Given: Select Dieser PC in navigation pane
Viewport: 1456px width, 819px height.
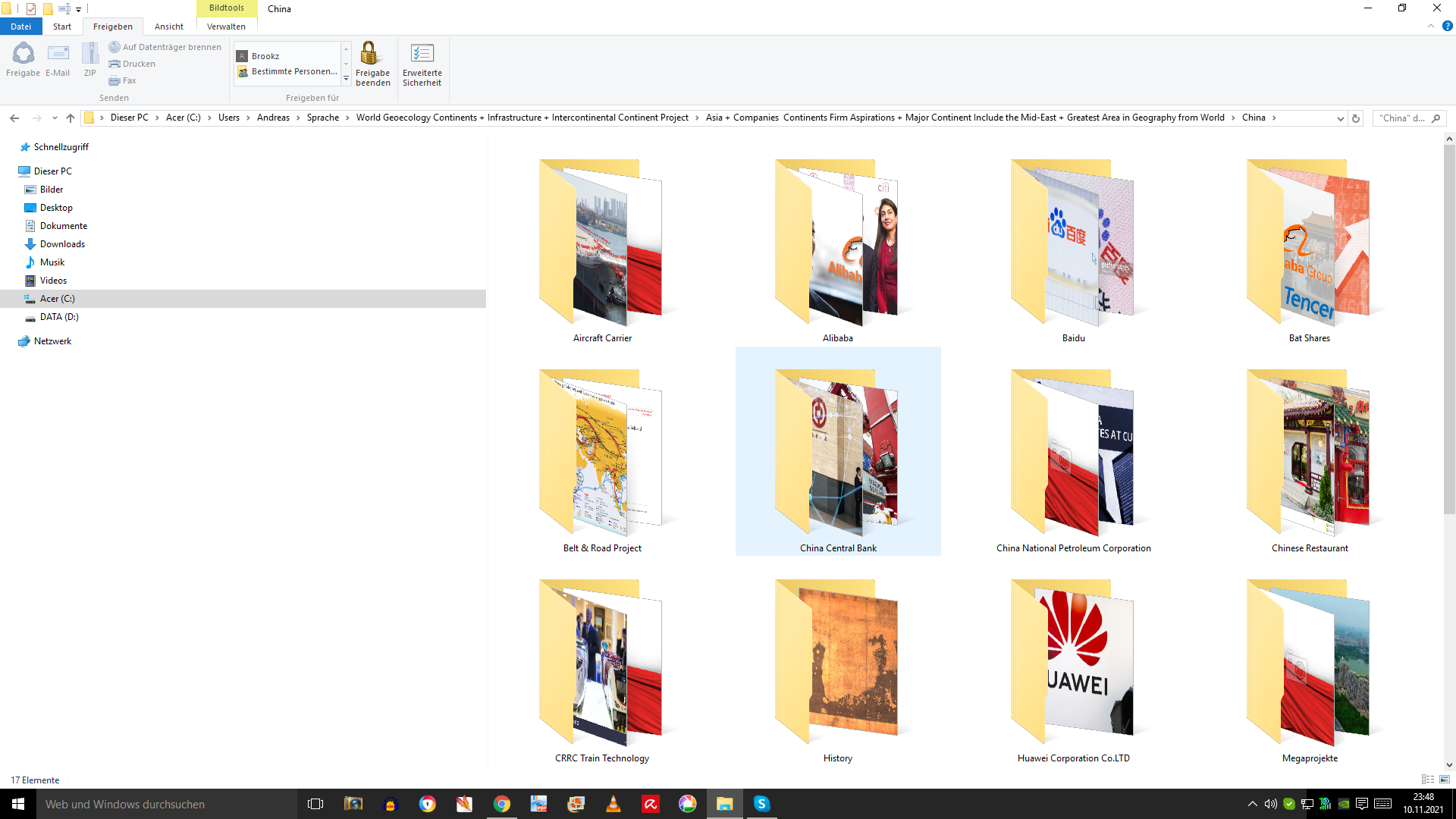Looking at the screenshot, I should coord(52,171).
